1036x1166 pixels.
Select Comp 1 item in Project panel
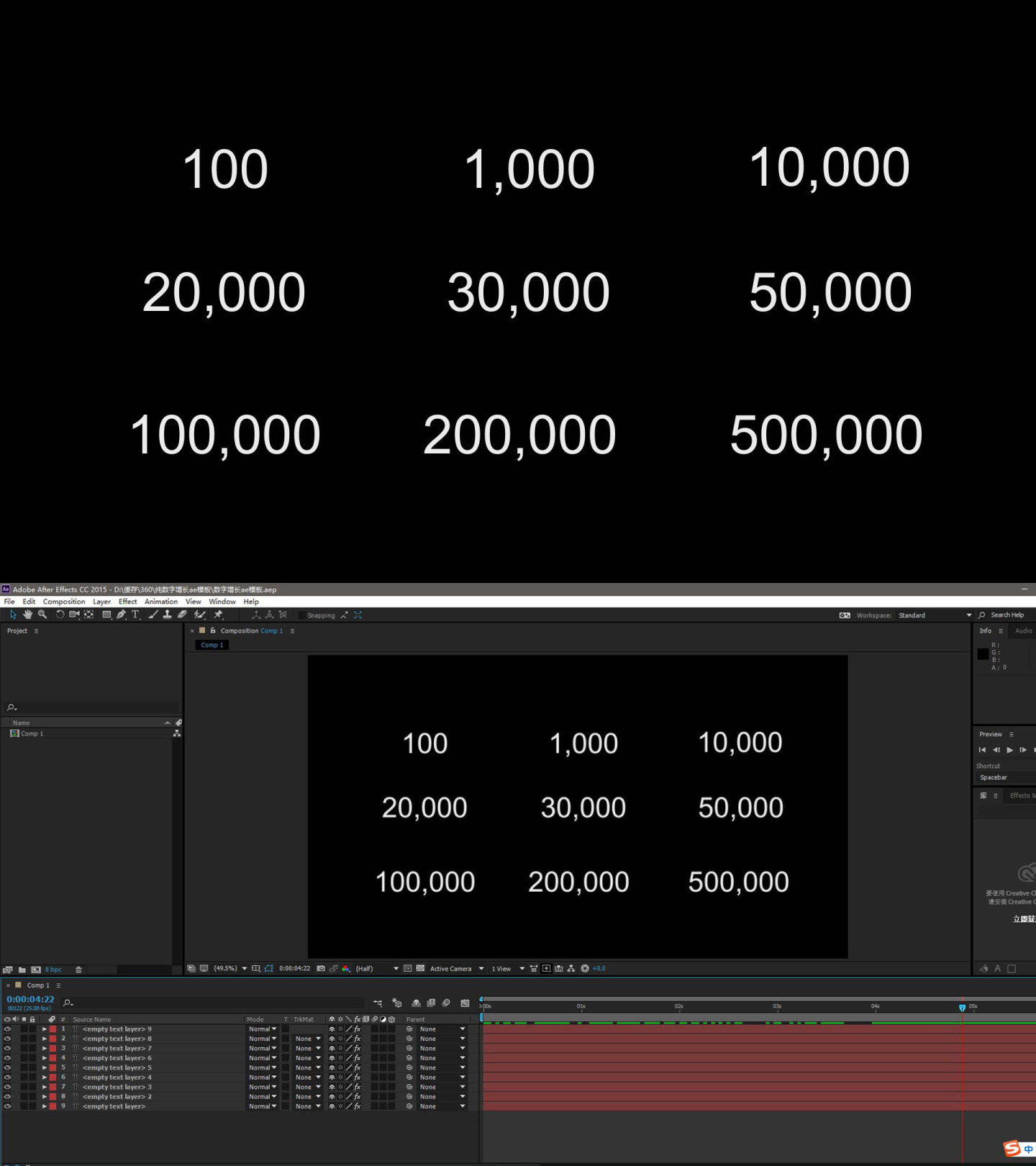(x=32, y=733)
